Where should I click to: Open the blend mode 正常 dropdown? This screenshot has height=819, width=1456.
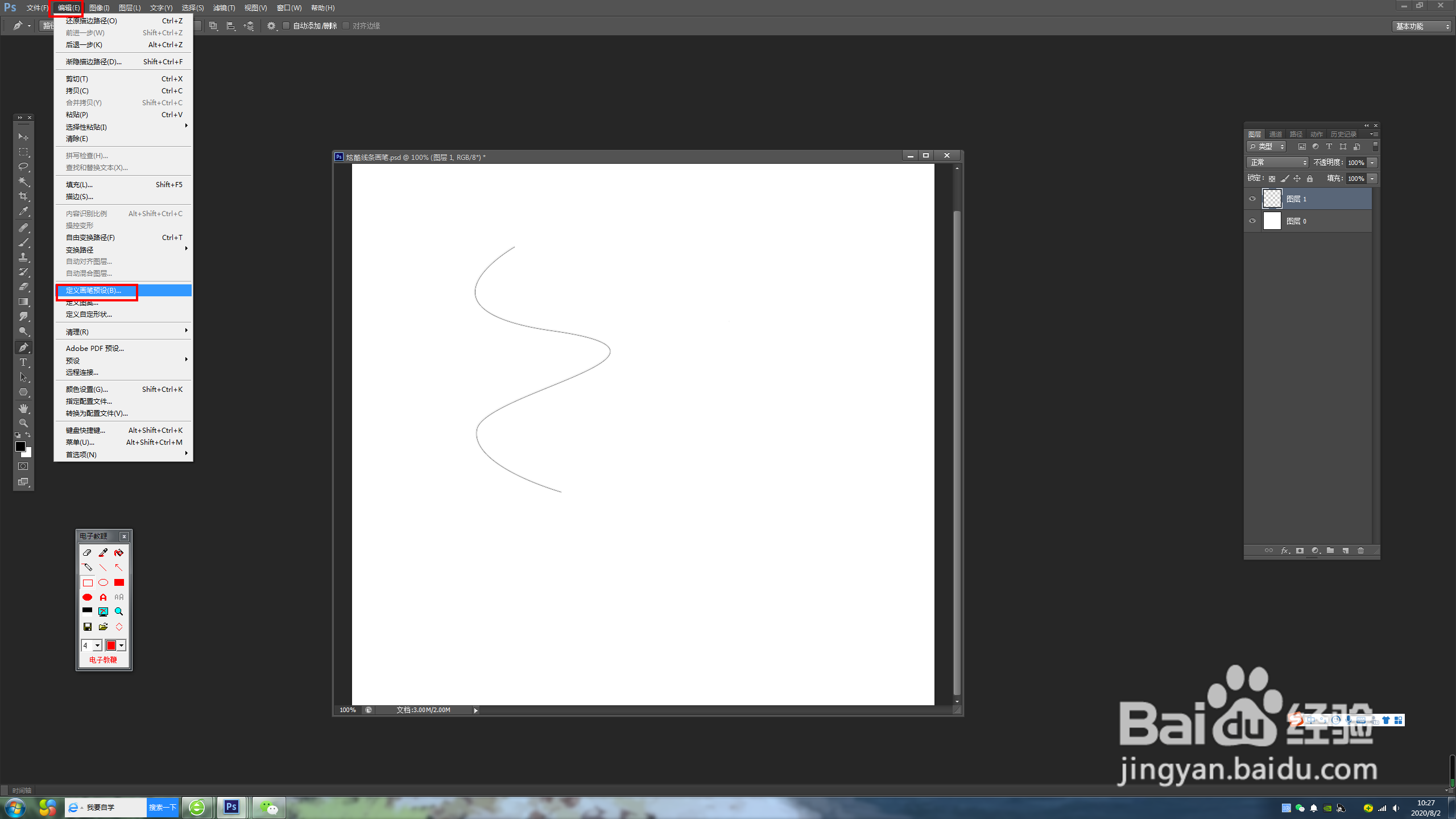point(1277,163)
